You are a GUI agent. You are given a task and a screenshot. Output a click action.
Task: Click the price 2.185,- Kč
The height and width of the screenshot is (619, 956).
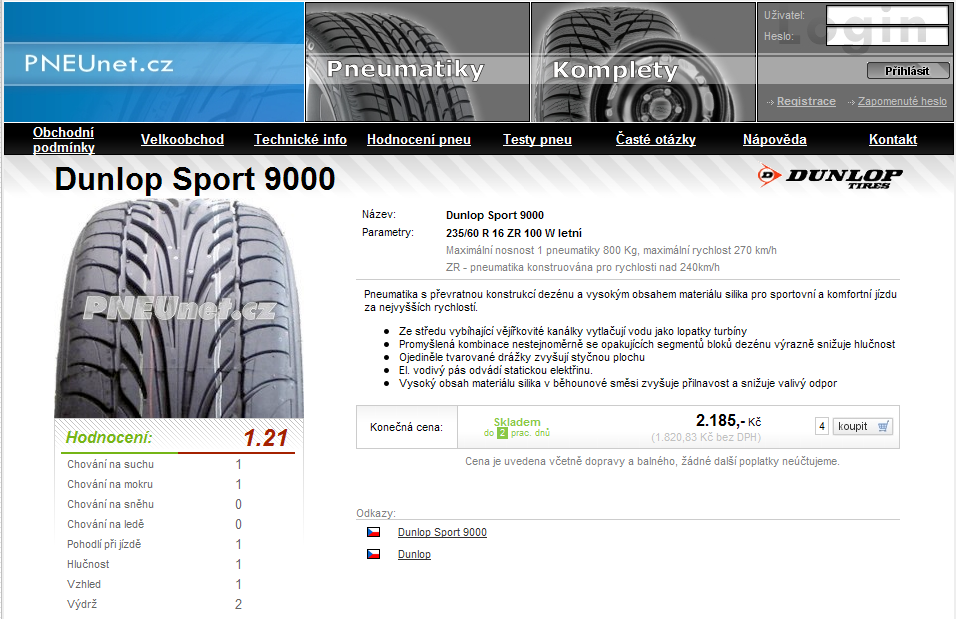729,421
